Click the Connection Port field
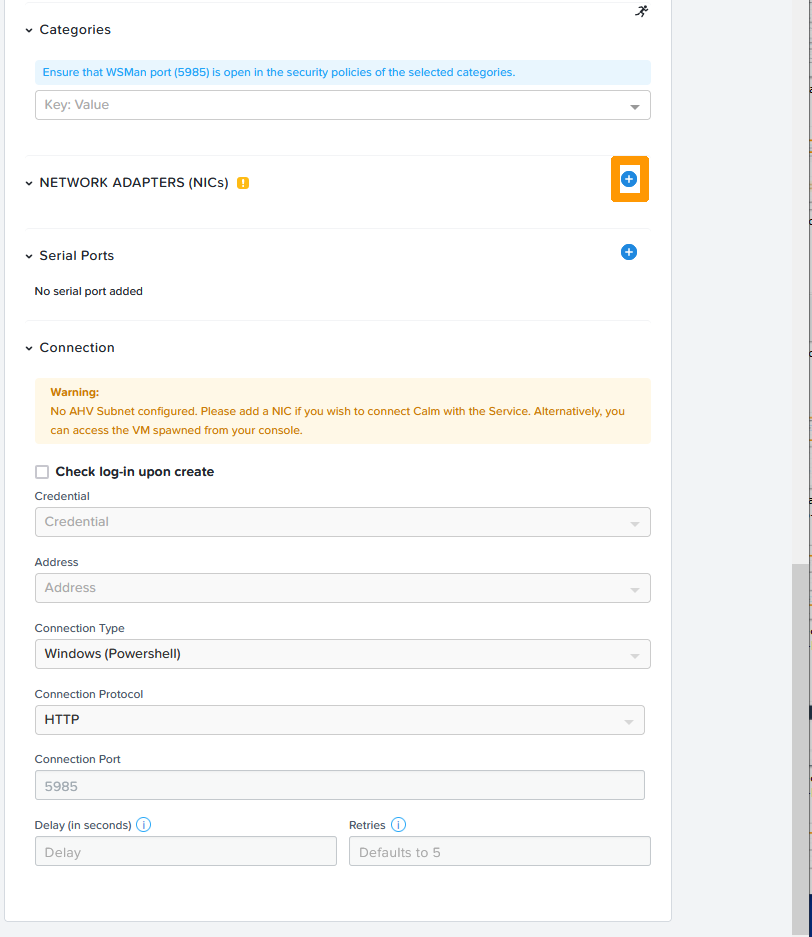The image size is (812, 937). tap(339, 785)
